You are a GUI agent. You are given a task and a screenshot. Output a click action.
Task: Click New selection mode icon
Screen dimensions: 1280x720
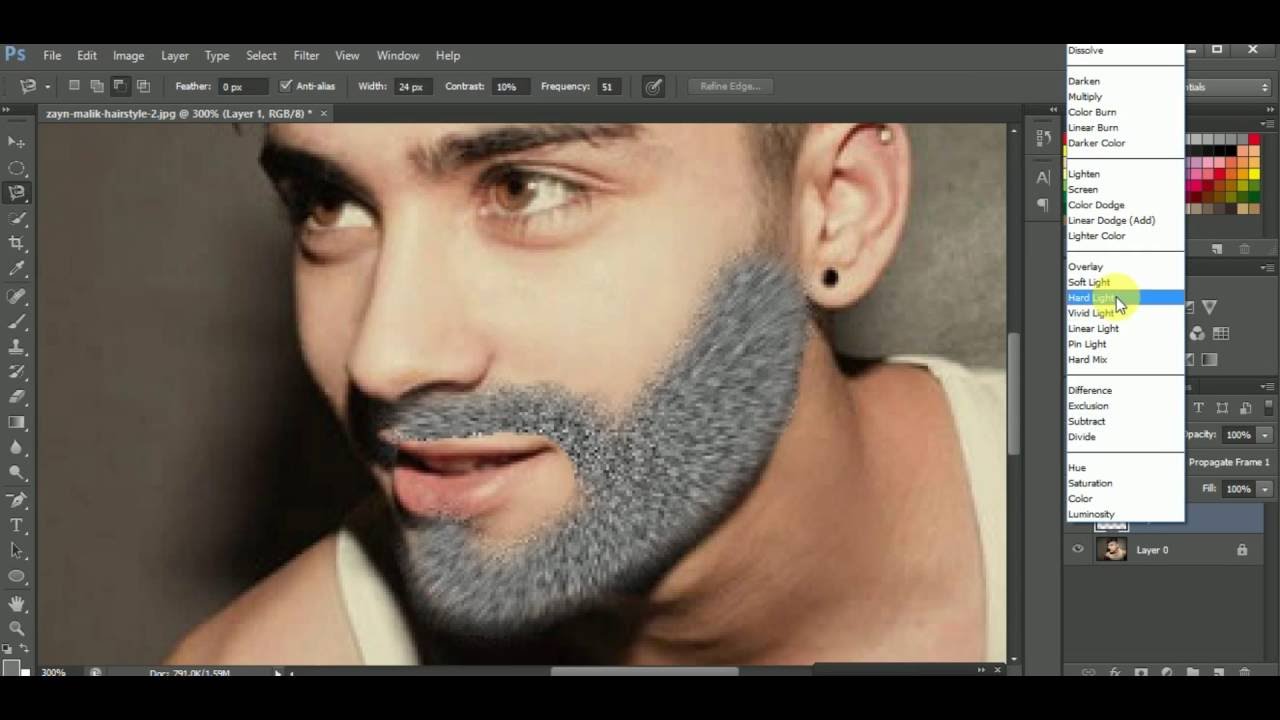(x=74, y=86)
